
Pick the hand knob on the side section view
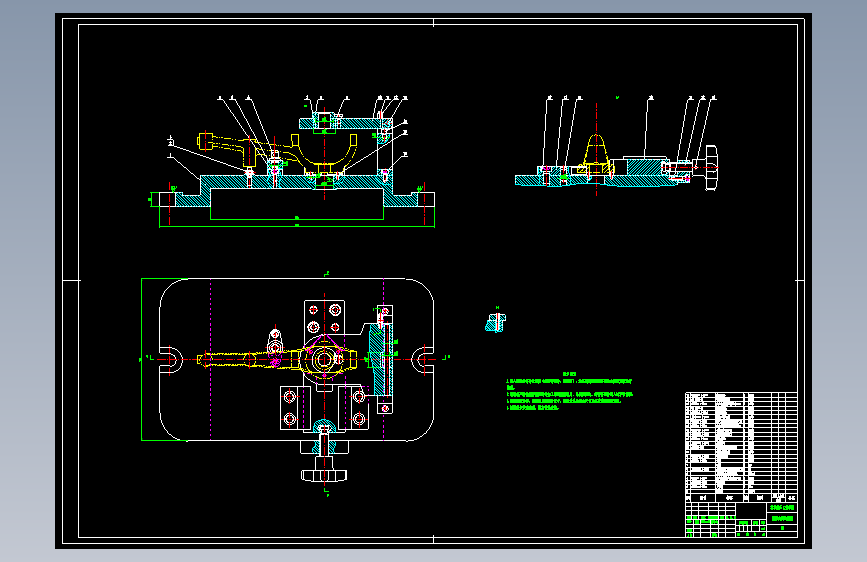click(x=711, y=167)
